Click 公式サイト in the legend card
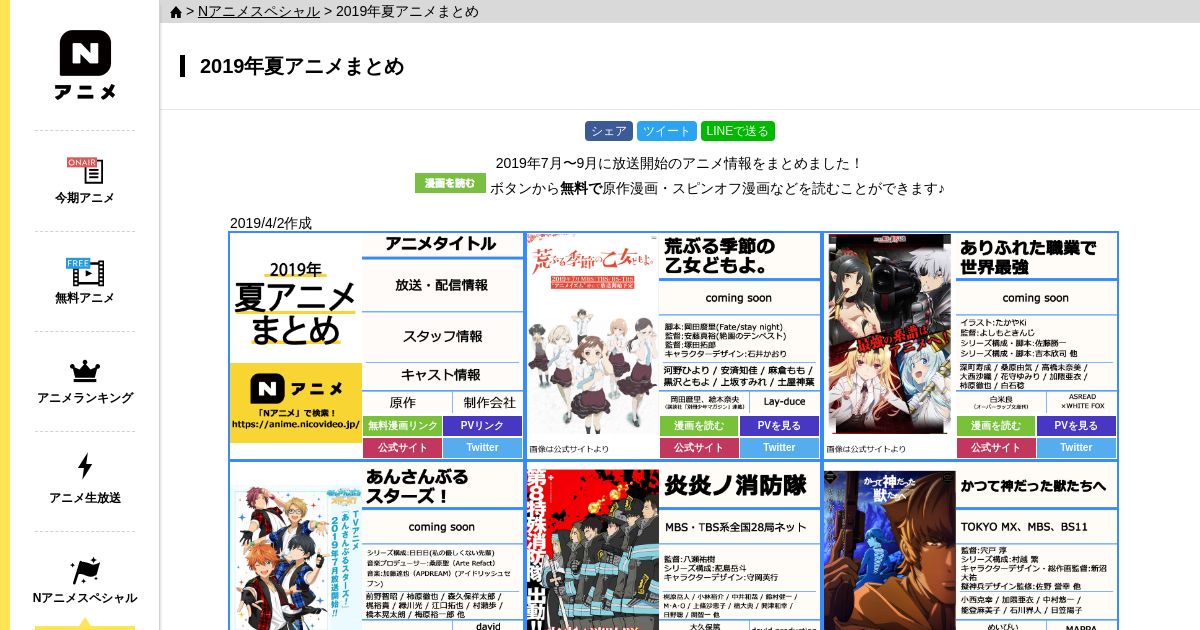 pyautogui.click(x=403, y=448)
